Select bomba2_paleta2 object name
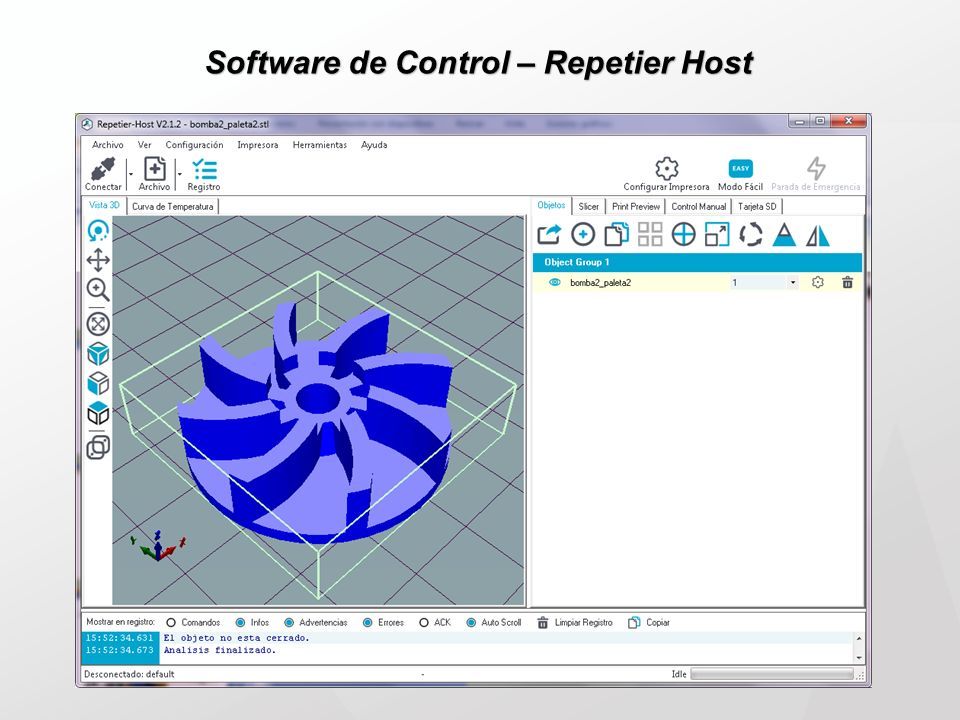 [x=600, y=282]
